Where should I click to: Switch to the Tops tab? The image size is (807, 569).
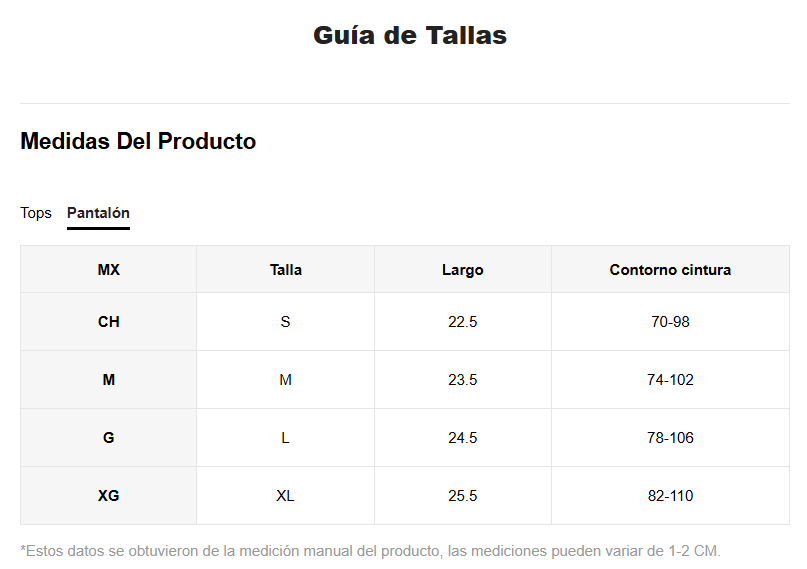click(36, 212)
